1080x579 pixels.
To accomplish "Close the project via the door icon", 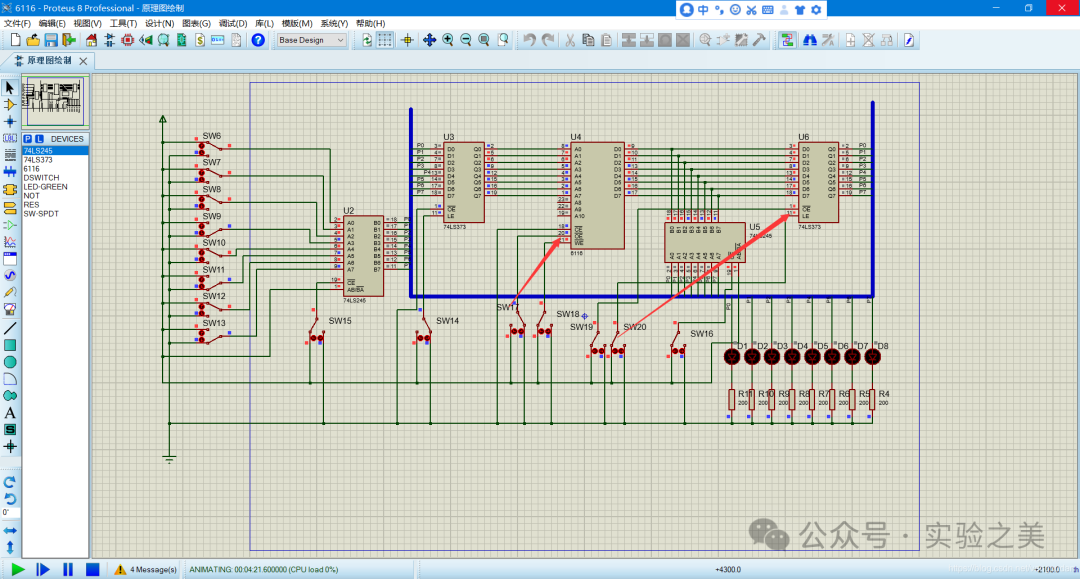I will coord(69,41).
